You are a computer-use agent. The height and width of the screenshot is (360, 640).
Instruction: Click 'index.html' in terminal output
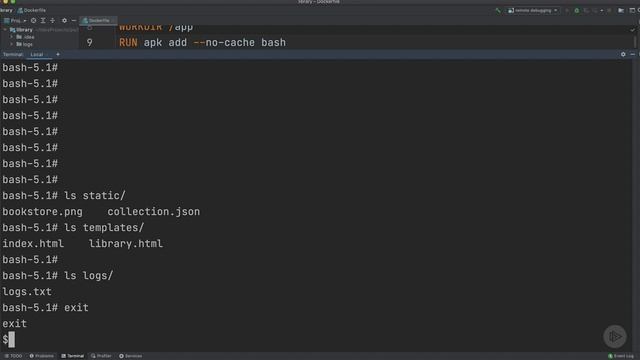[33, 244]
